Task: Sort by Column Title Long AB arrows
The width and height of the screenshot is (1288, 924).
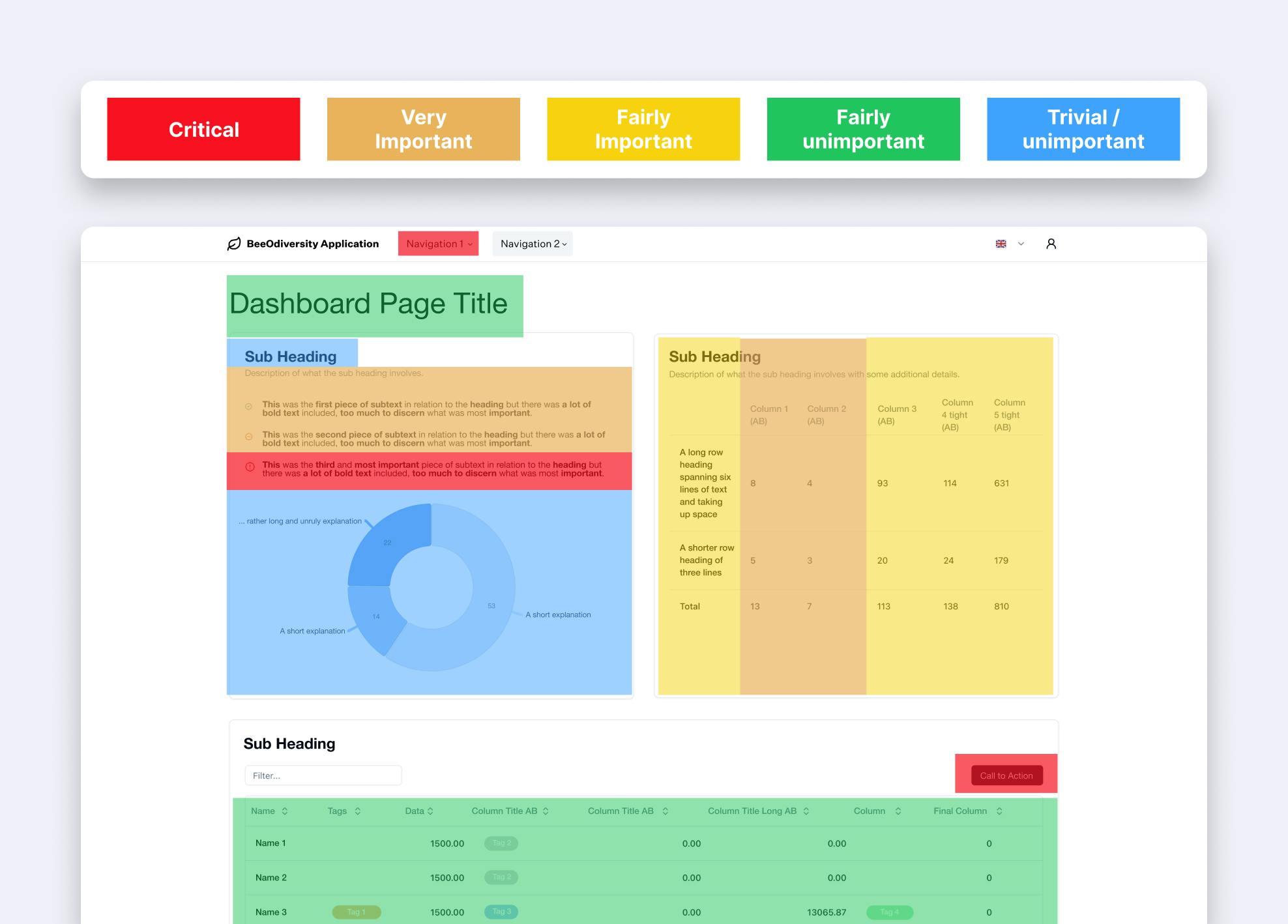Action: coord(806,811)
